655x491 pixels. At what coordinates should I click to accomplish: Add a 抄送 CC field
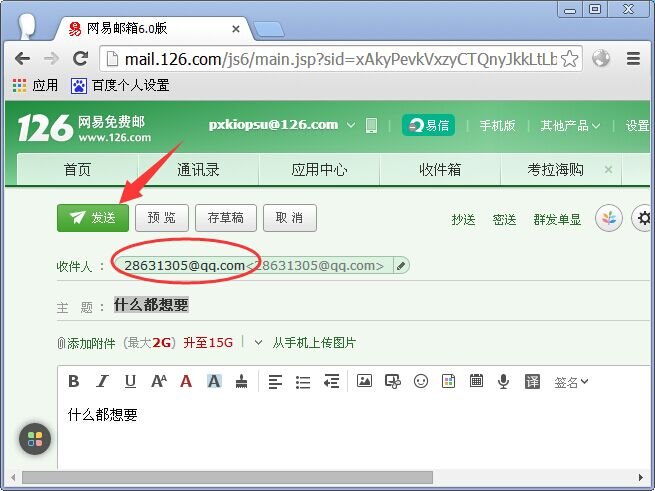coord(463,219)
